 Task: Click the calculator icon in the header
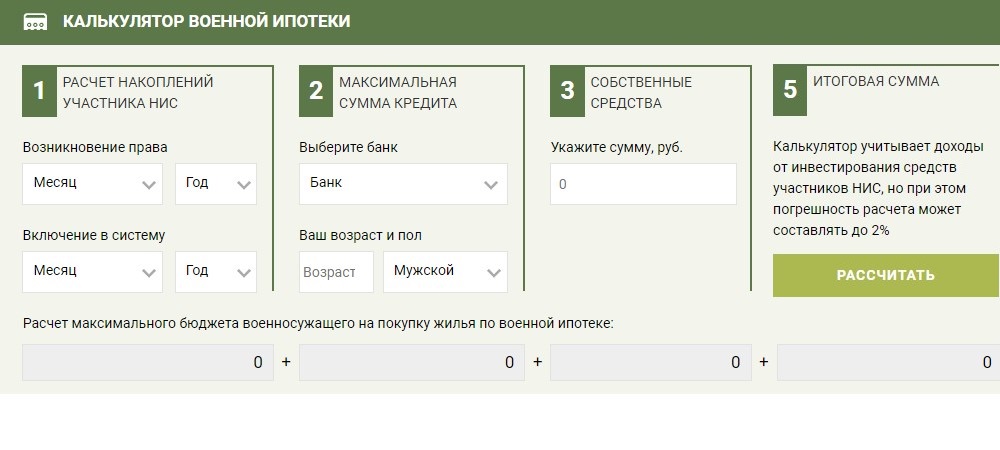tap(35, 22)
